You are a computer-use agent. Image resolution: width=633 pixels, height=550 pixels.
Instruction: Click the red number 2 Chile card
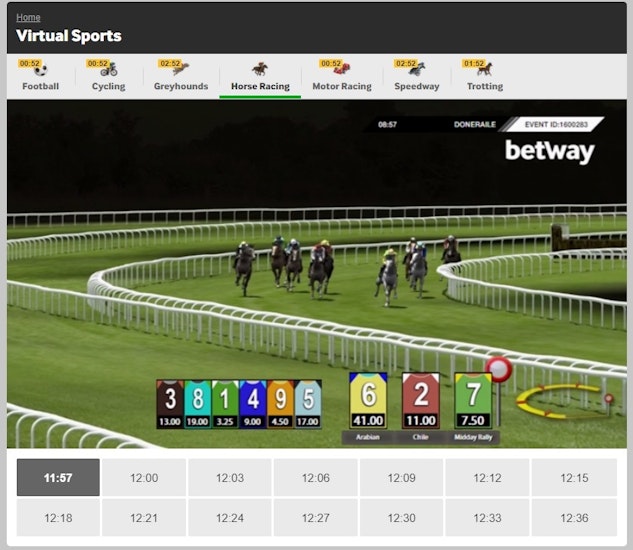(x=421, y=401)
